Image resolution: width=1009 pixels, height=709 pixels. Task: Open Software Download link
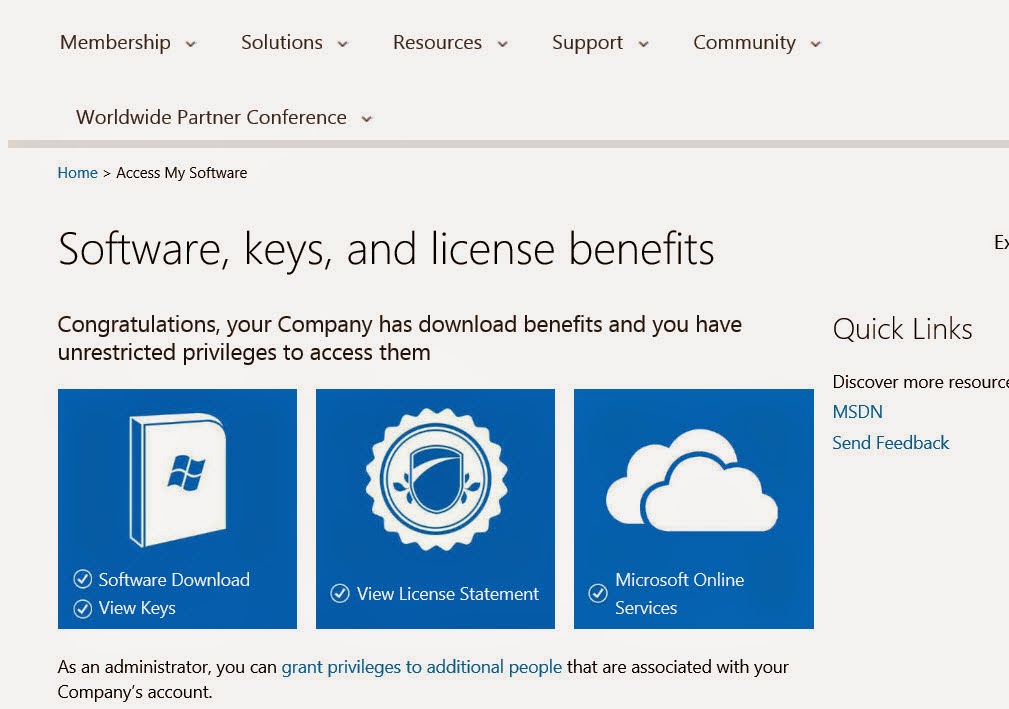174,580
